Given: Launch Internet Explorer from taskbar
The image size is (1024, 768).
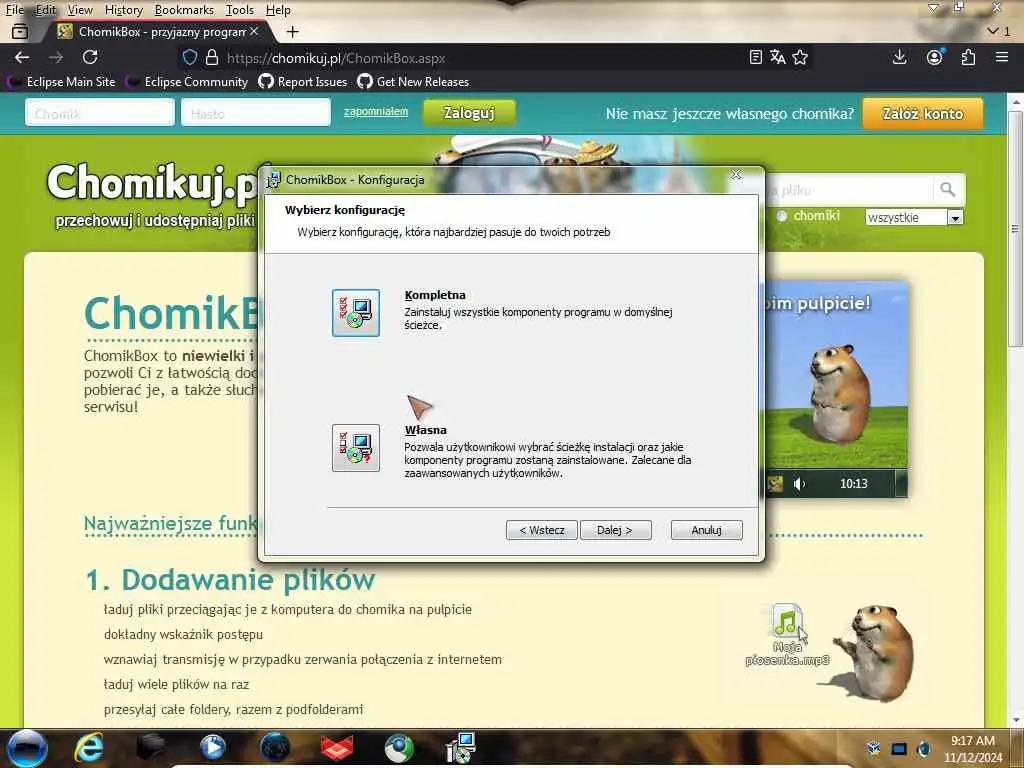Looking at the screenshot, I should pos(88,747).
